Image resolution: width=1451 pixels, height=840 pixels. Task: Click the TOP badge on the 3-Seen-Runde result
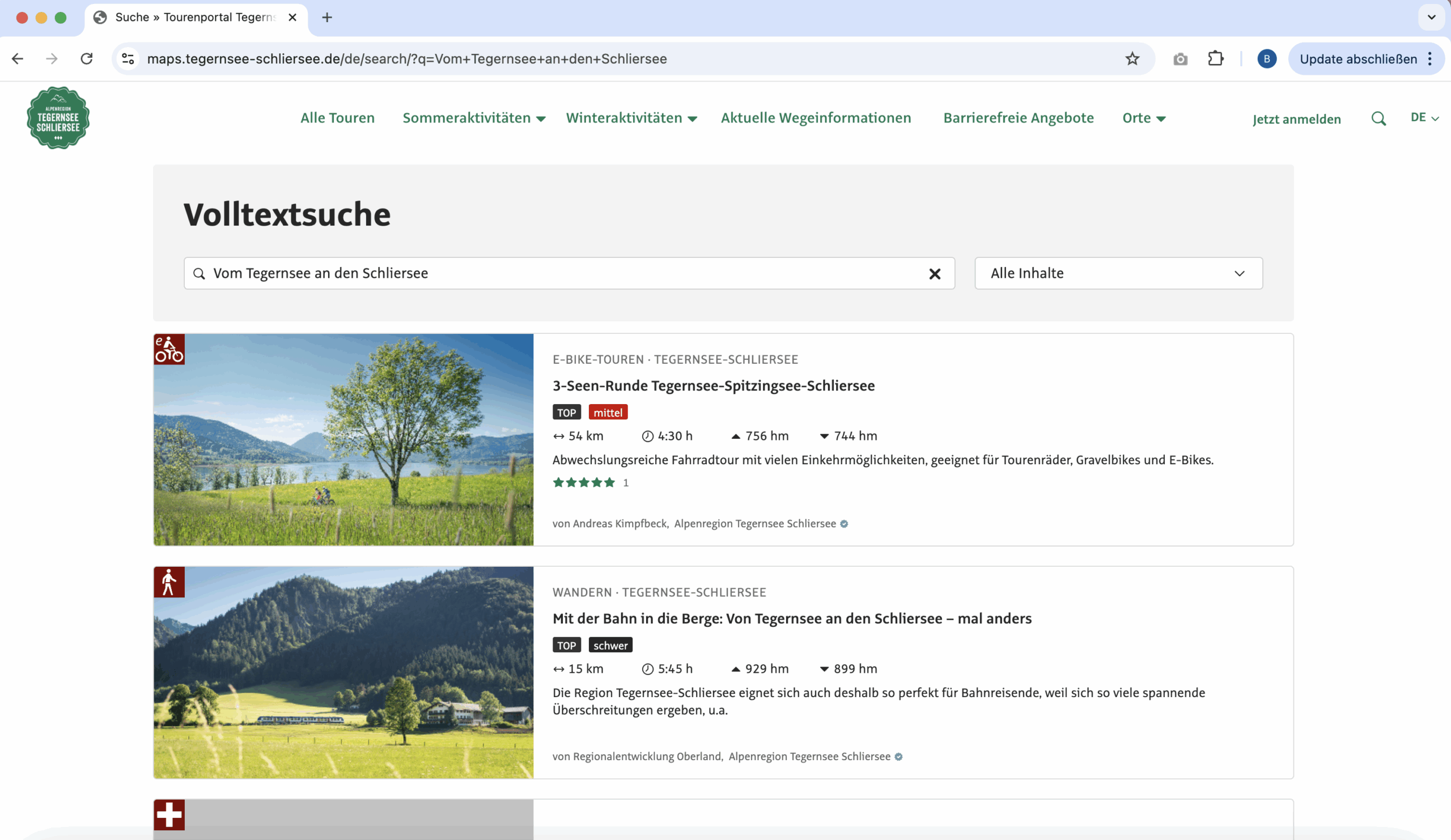click(567, 412)
